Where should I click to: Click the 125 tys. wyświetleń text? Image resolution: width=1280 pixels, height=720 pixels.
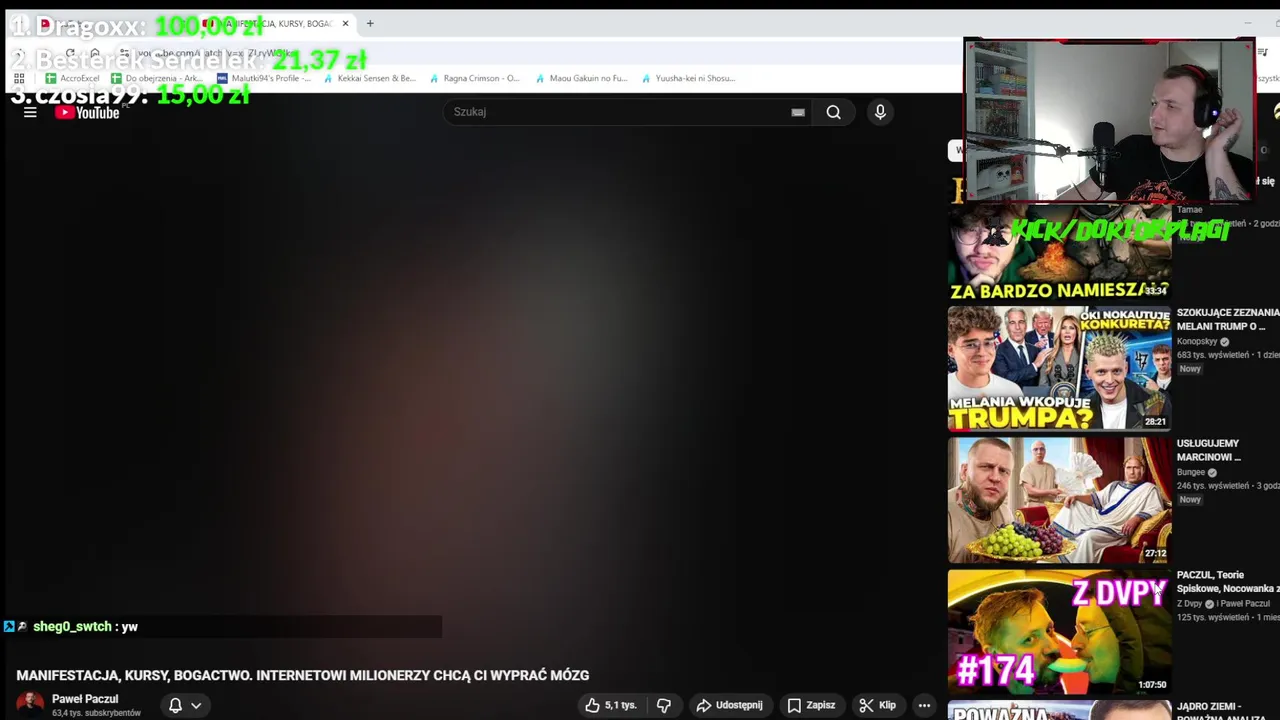tap(1213, 618)
